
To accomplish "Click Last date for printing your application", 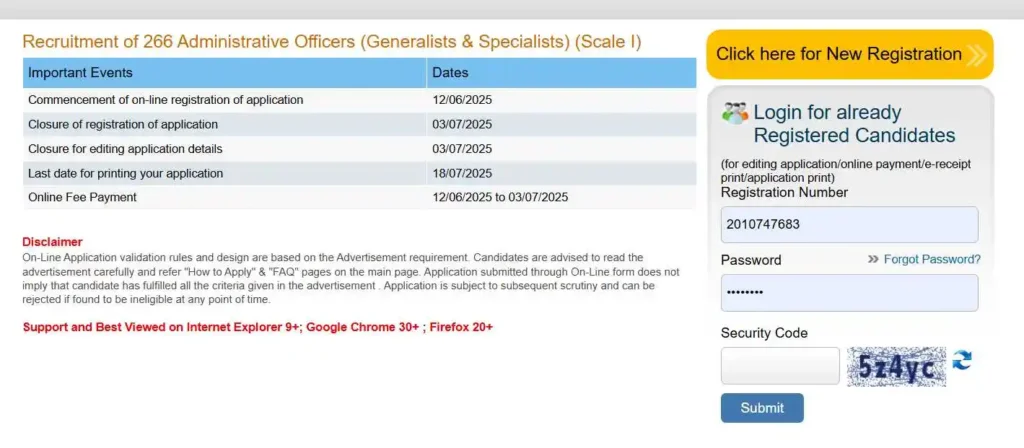I will (125, 173).
